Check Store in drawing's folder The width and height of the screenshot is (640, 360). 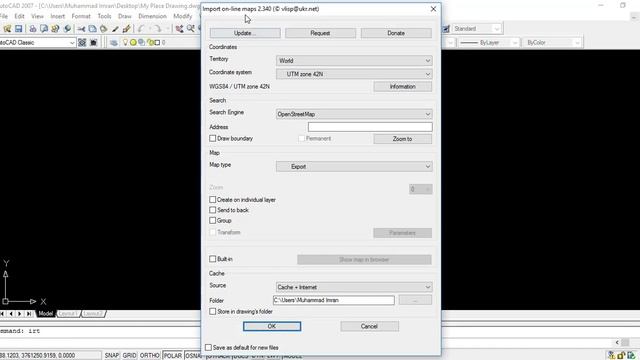(x=213, y=311)
